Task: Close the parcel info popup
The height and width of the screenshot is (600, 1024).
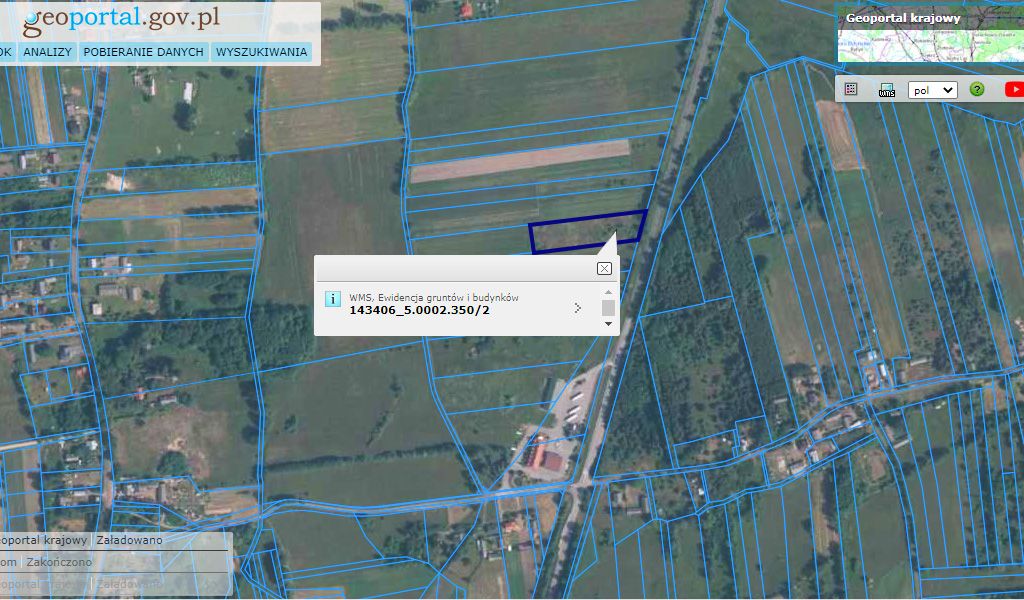Action: pos(604,268)
